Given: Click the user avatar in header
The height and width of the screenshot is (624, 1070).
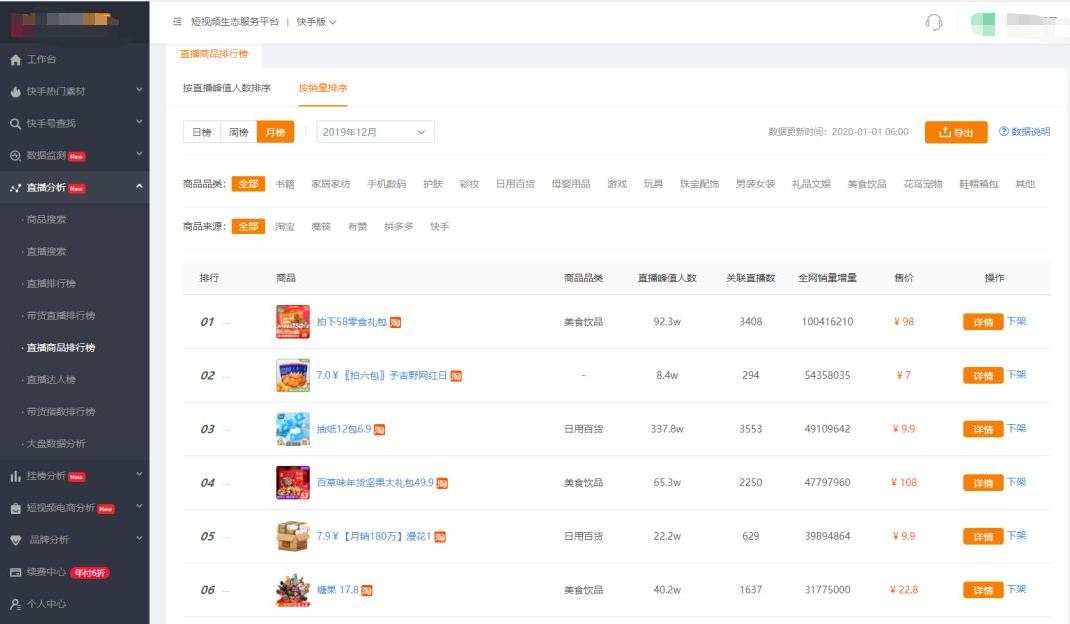Looking at the screenshot, I should coord(983,23).
